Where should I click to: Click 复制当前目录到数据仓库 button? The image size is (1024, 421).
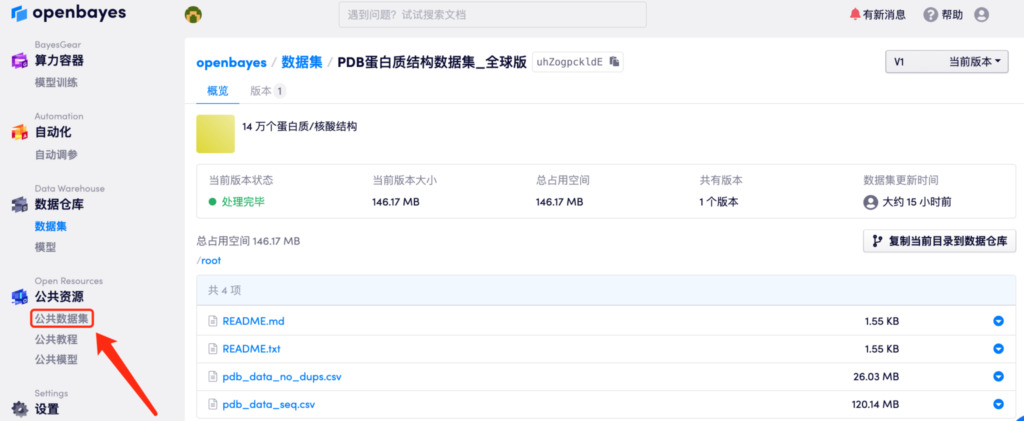(x=940, y=241)
